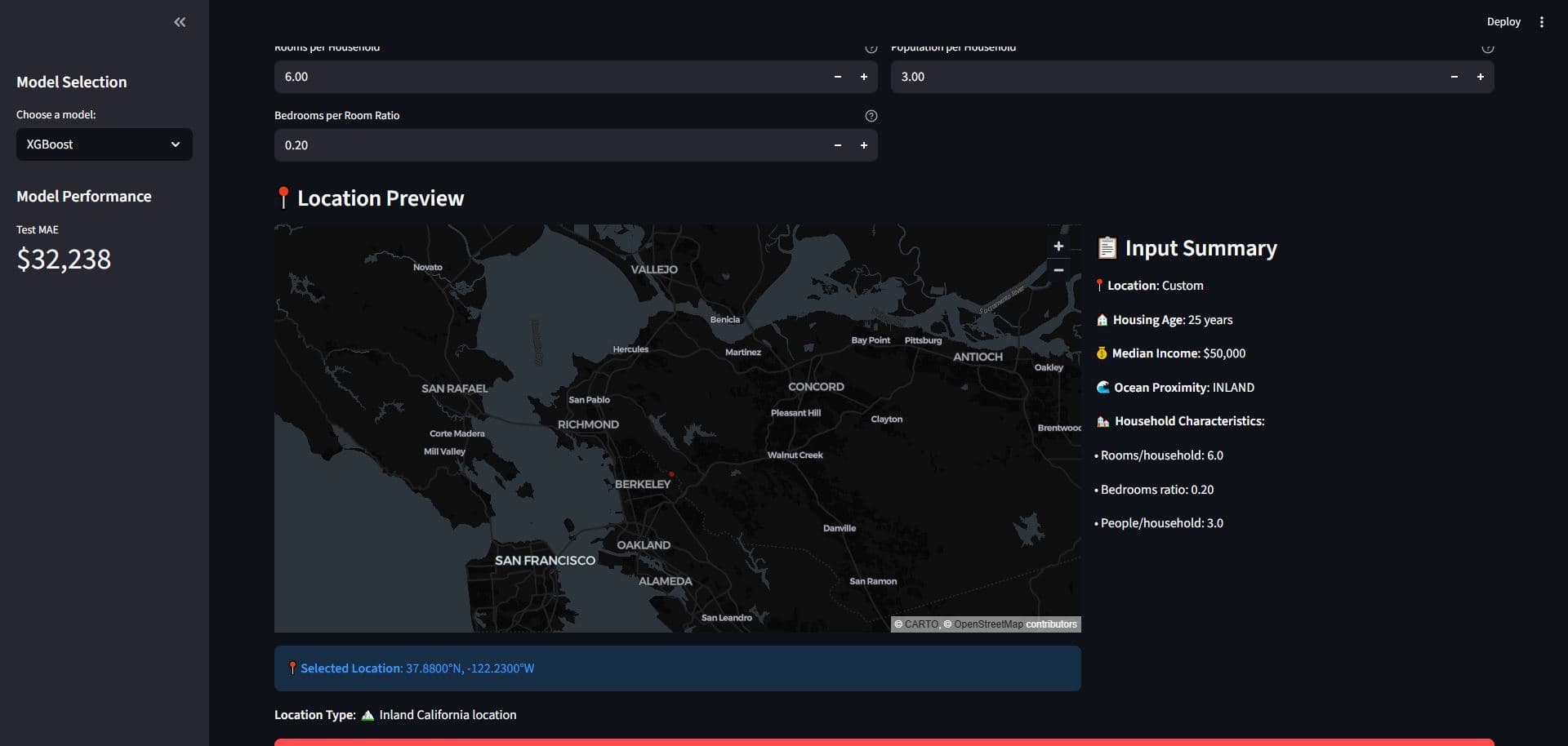1568x746 pixels.
Task: Decrease Population per Household value
Action: pos(1454,77)
